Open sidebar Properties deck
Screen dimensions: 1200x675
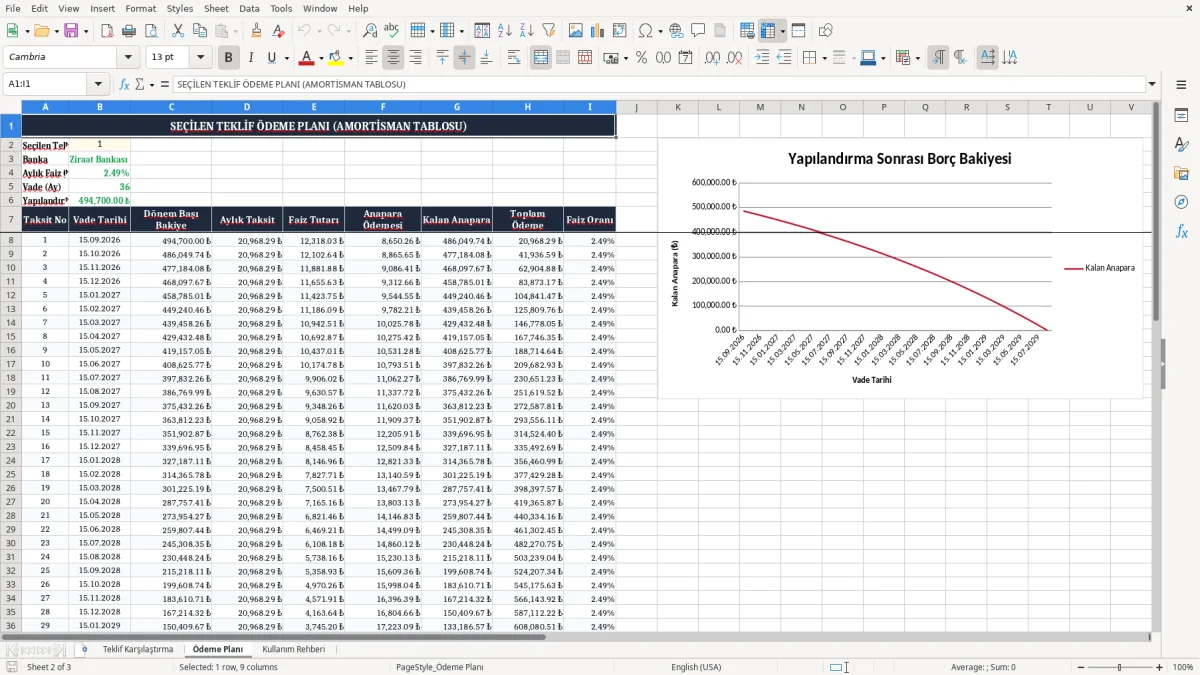[x=1181, y=115]
